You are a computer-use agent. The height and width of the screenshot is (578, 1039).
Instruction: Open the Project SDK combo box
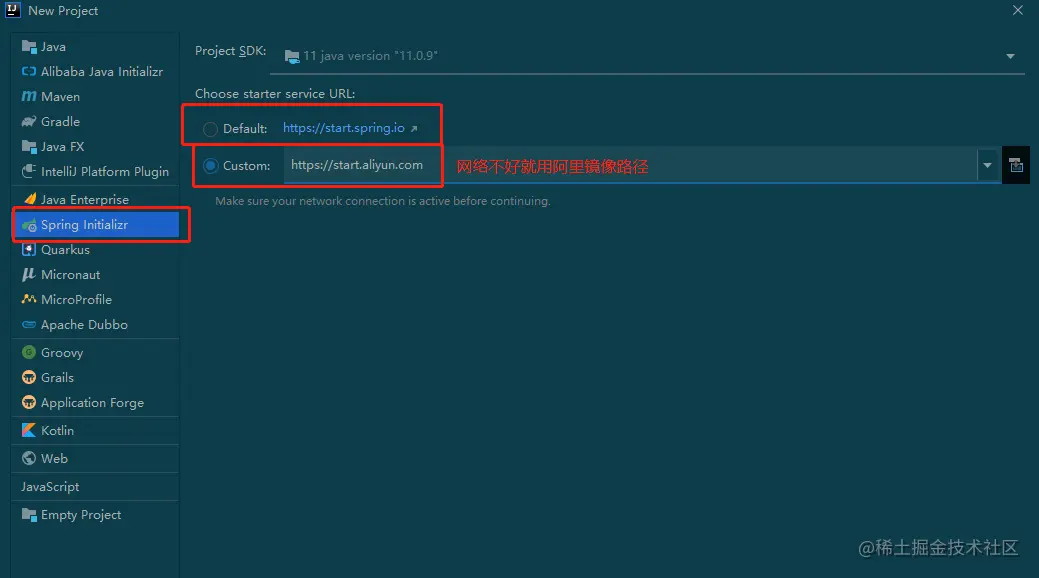tap(647, 56)
